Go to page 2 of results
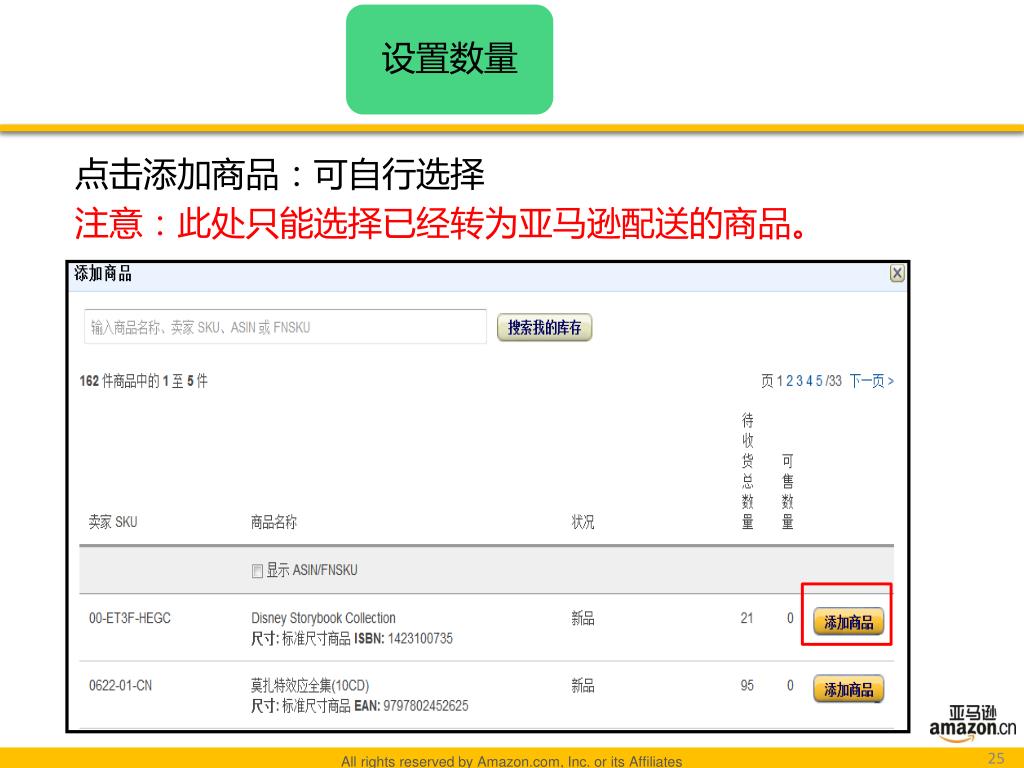Viewport: 1024px width, 768px height. pos(789,381)
